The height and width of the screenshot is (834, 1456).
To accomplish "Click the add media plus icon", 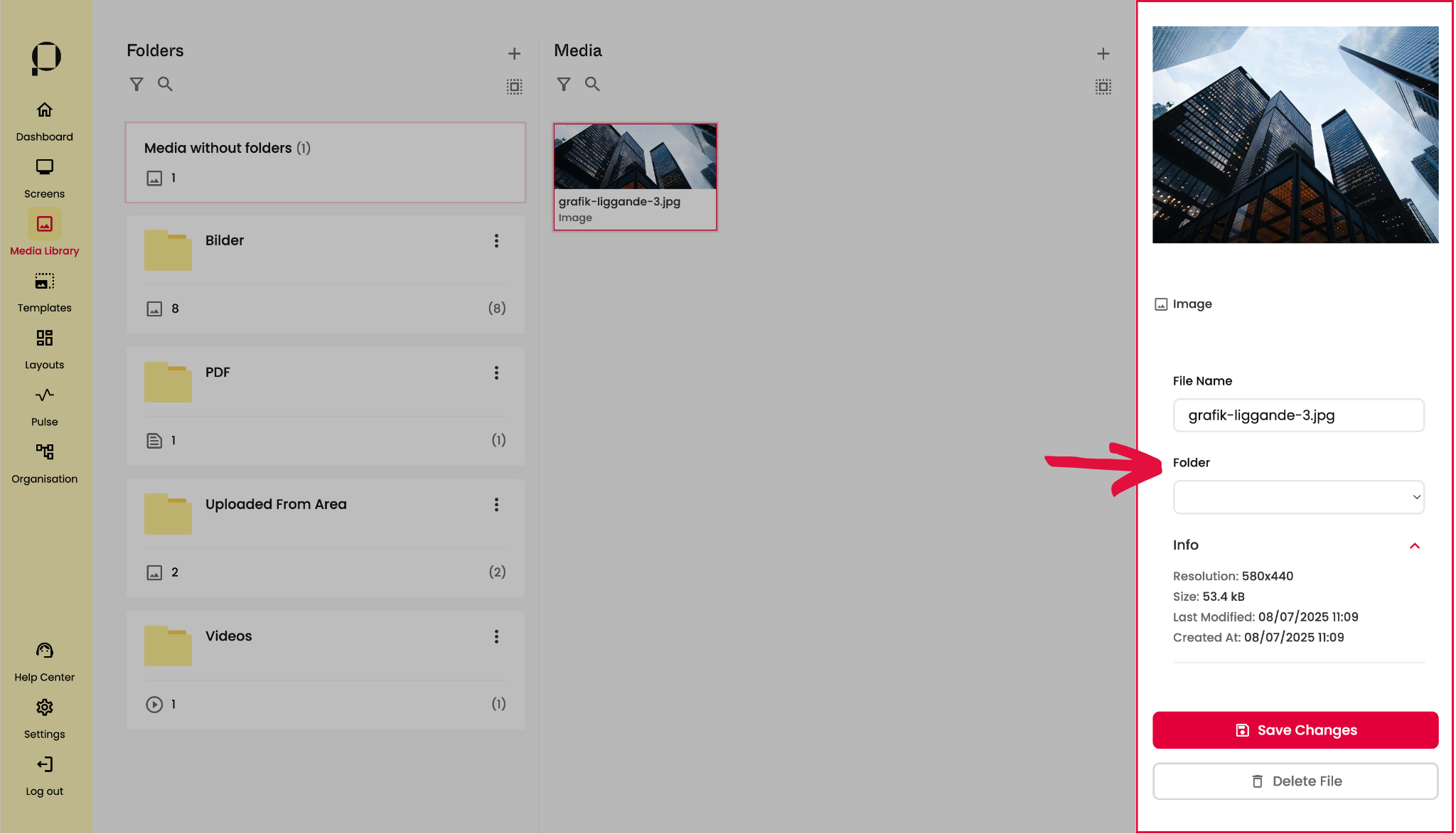I will 1103,54.
